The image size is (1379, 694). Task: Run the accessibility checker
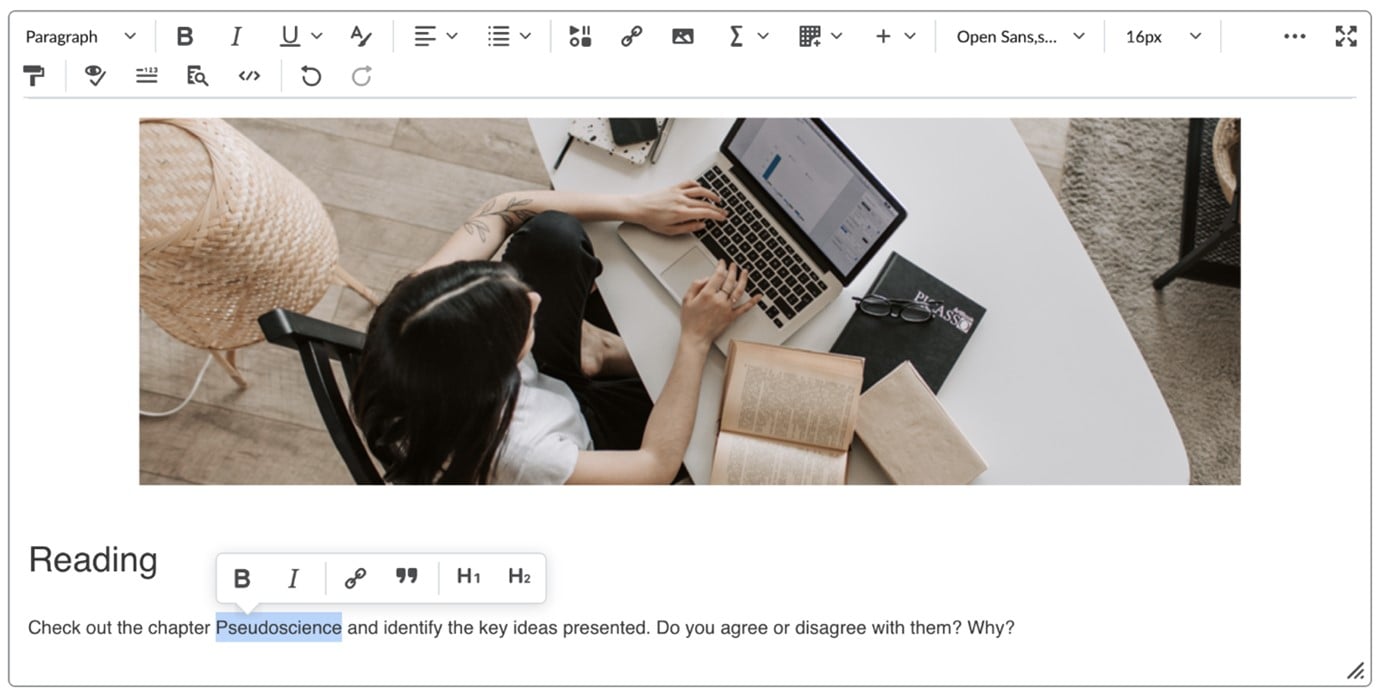click(95, 76)
